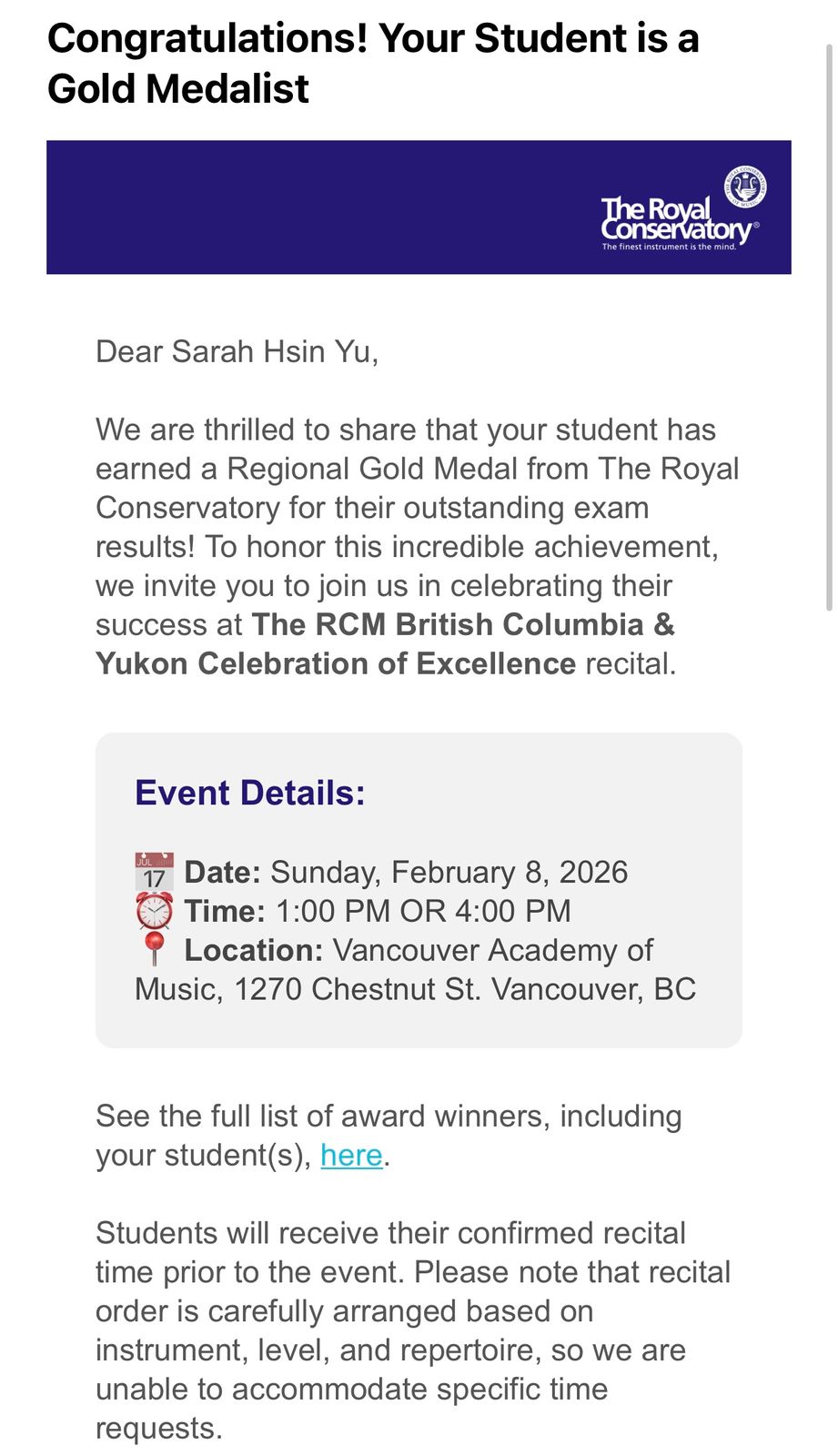838x1456 pixels.
Task: Click the calendar emoji beside Date
Action: [x=154, y=872]
